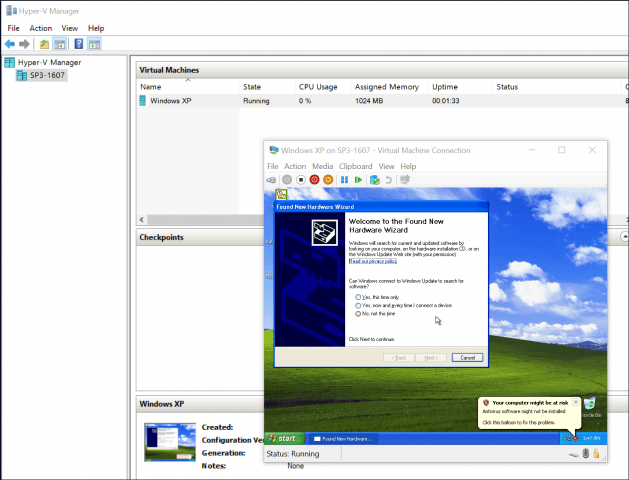Click the network connection tray icon in XP

pyautogui.click(x=567, y=439)
